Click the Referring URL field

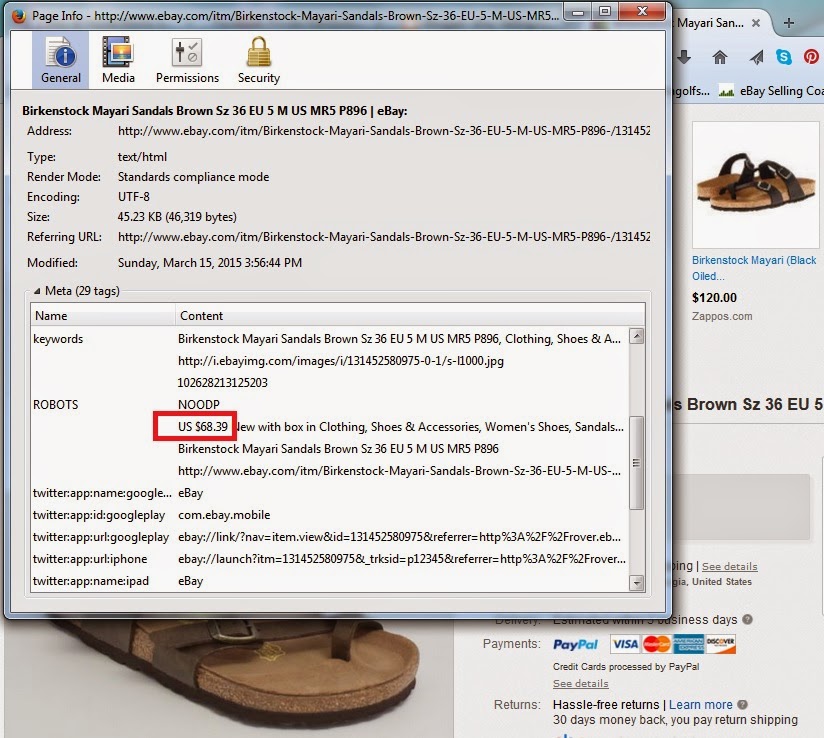tap(384, 237)
